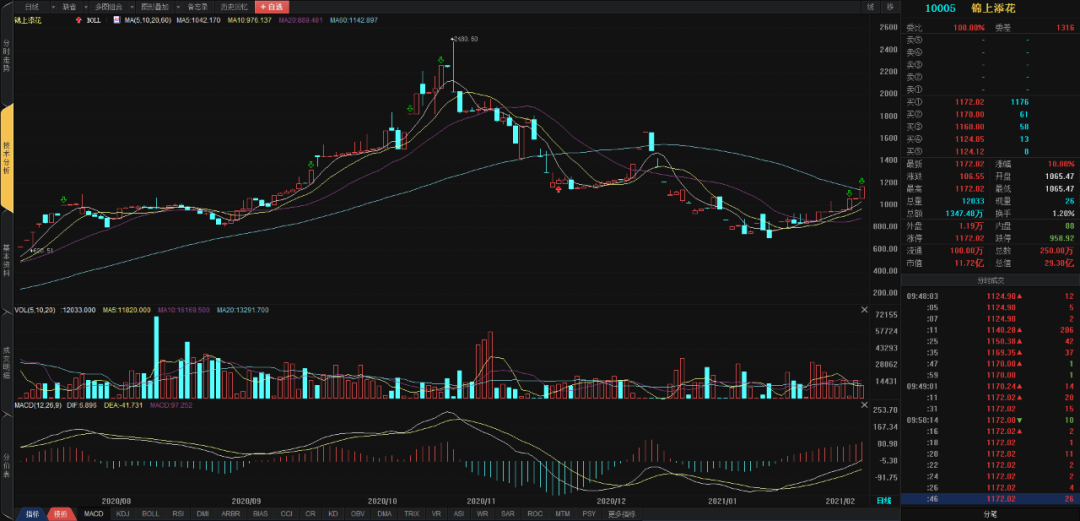The image size is (1080, 521).
Task: Click the 2021/02 date axis label
Action: (839, 500)
